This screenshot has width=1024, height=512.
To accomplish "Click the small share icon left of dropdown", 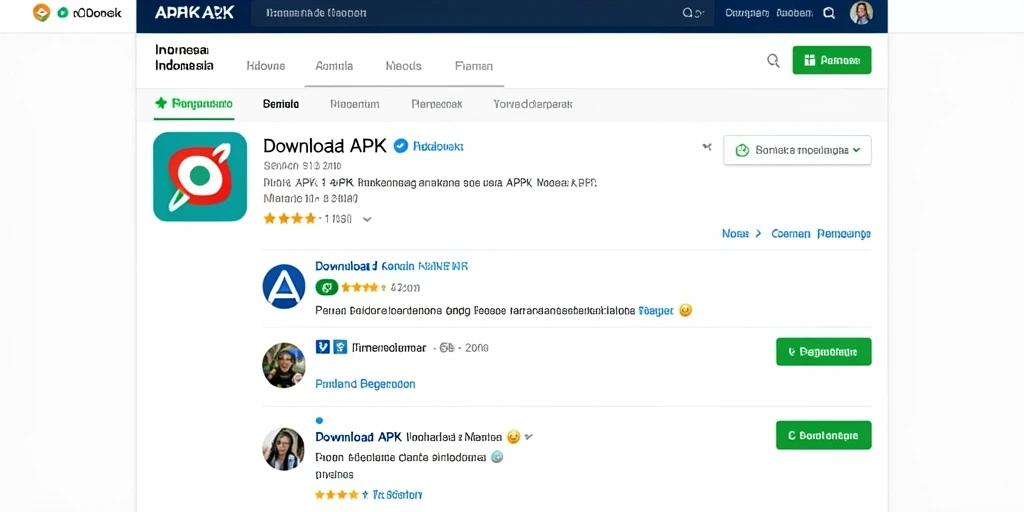I will click(x=707, y=148).
